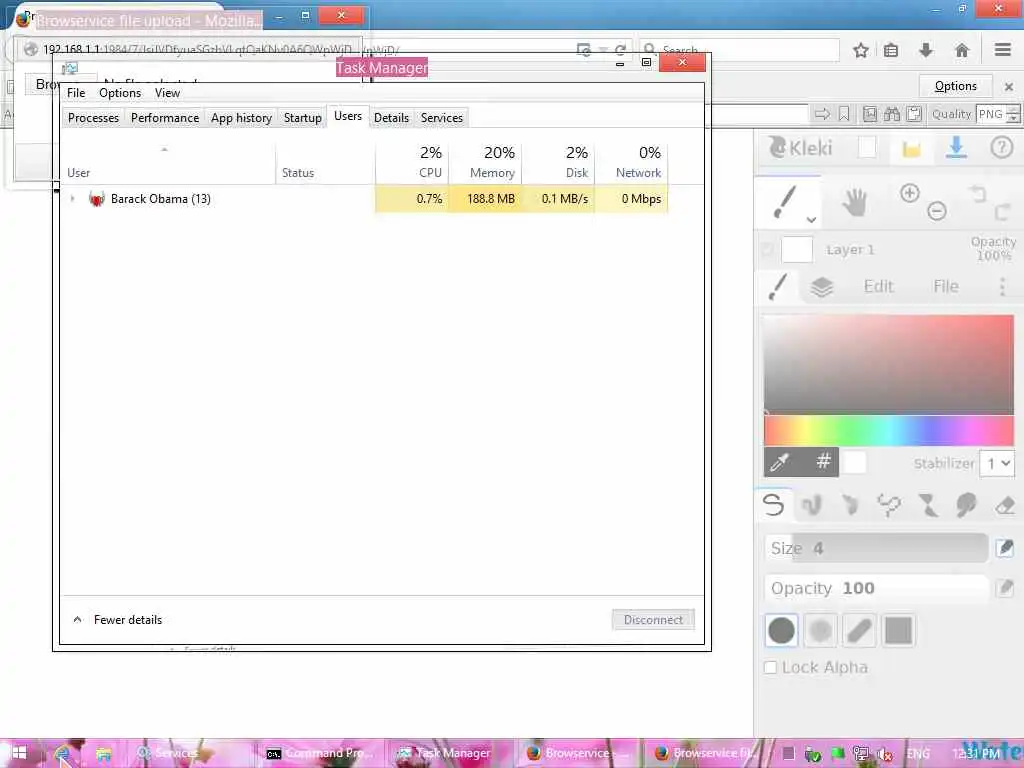Select the square brush tip
This screenshot has width=1024, height=768.
[x=899, y=630]
